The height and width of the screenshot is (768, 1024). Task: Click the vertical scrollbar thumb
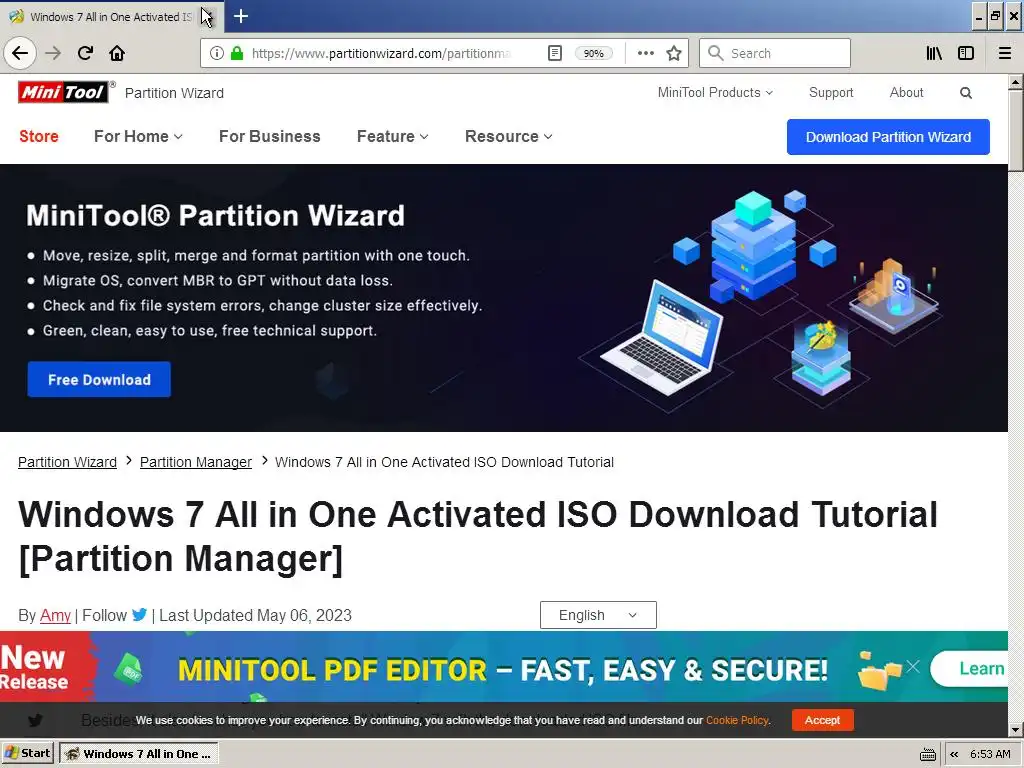(1016, 131)
